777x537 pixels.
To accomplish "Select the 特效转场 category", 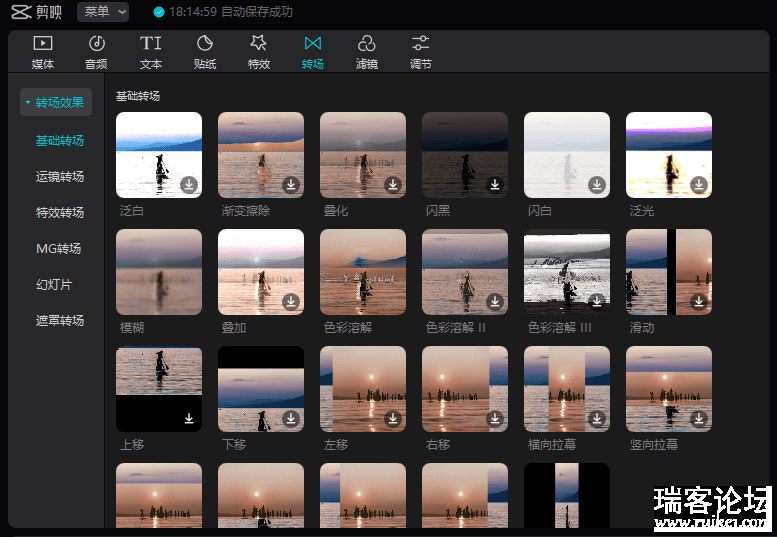I will [60, 213].
